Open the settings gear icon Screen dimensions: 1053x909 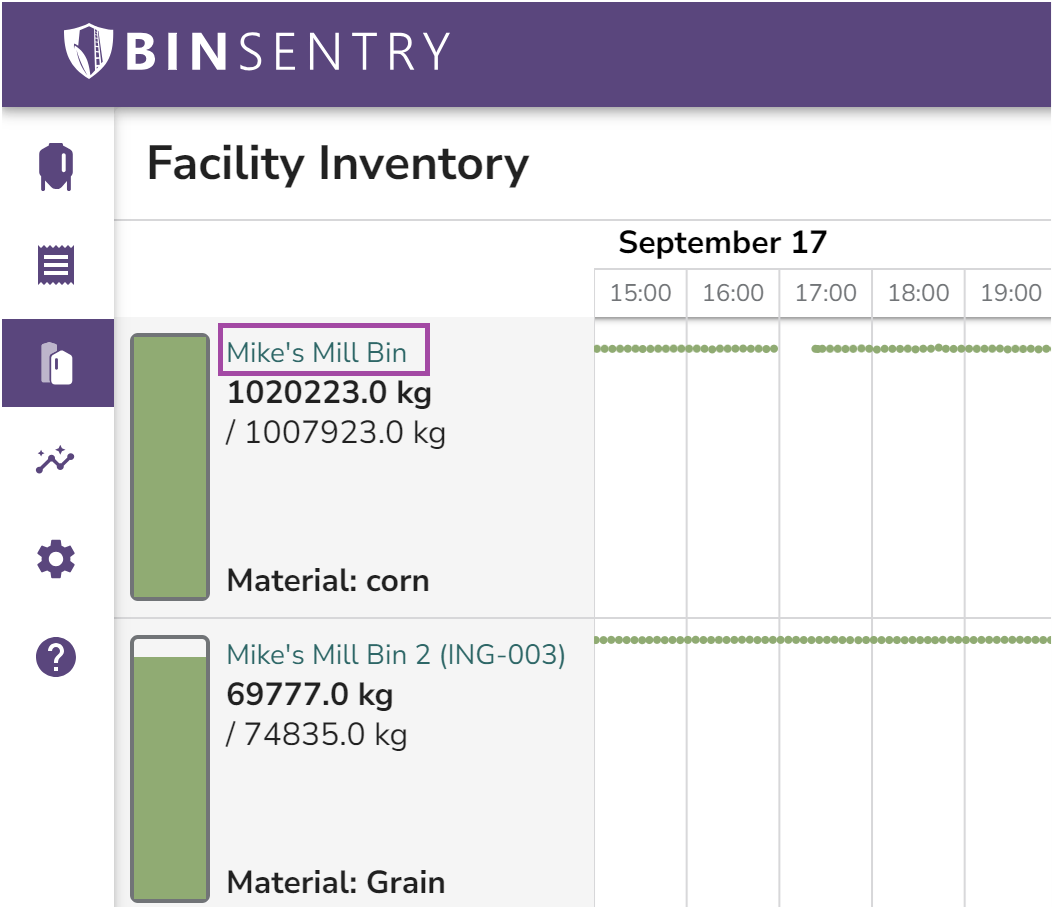pyautogui.click(x=56, y=559)
